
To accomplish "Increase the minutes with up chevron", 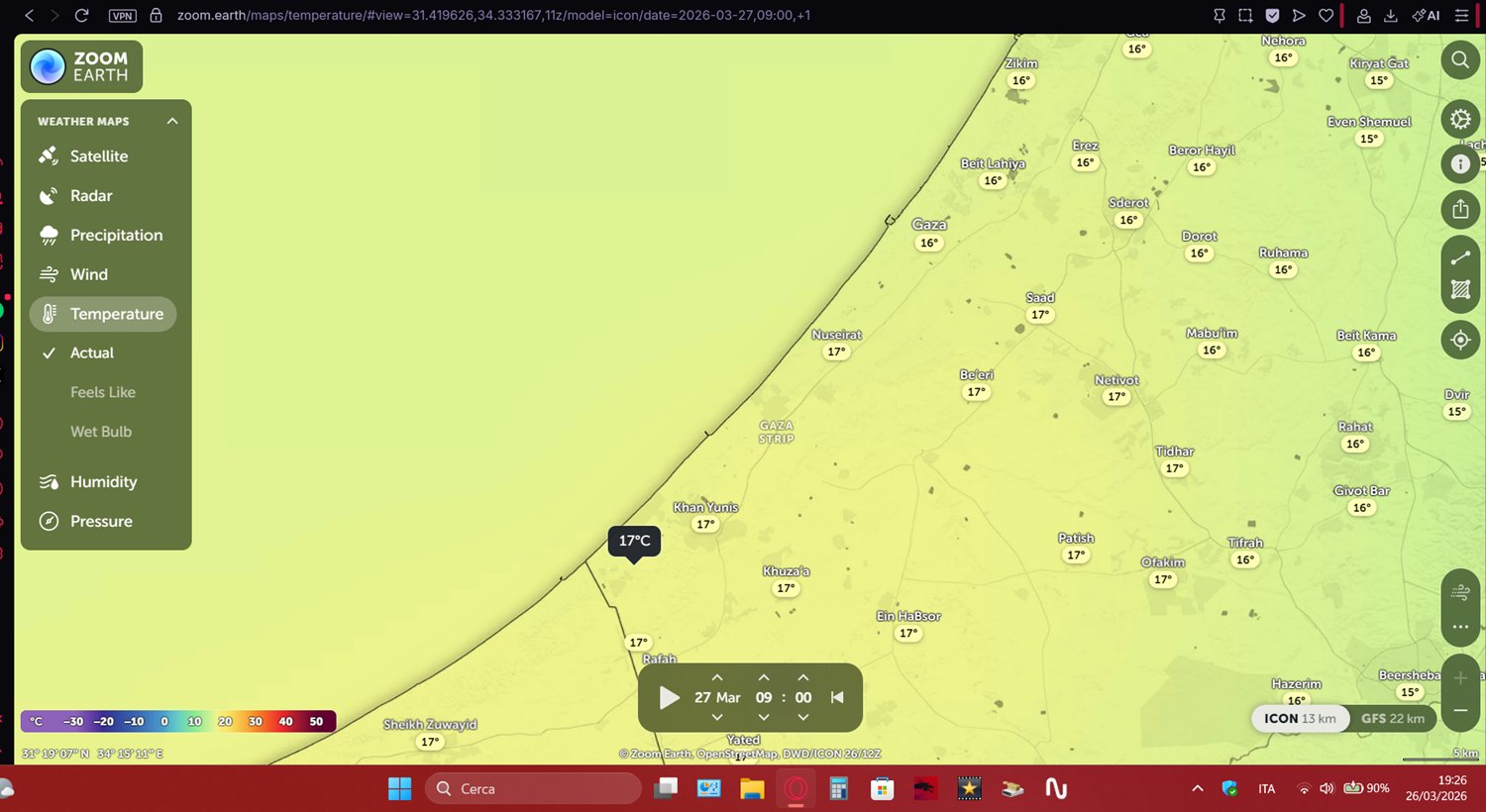I will tap(803, 678).
